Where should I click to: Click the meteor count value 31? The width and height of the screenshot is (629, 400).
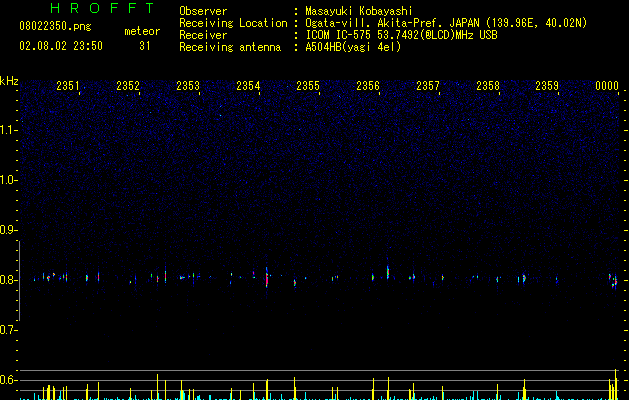(145, 46)
